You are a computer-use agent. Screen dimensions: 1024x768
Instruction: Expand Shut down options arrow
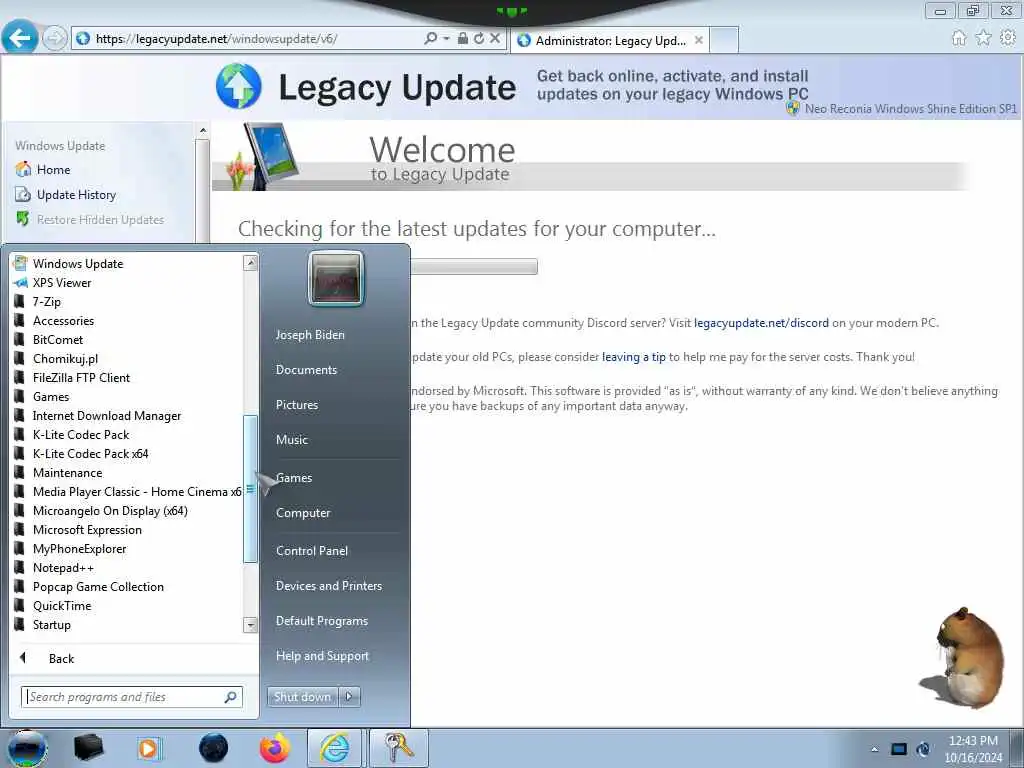[x=349, y=696]
